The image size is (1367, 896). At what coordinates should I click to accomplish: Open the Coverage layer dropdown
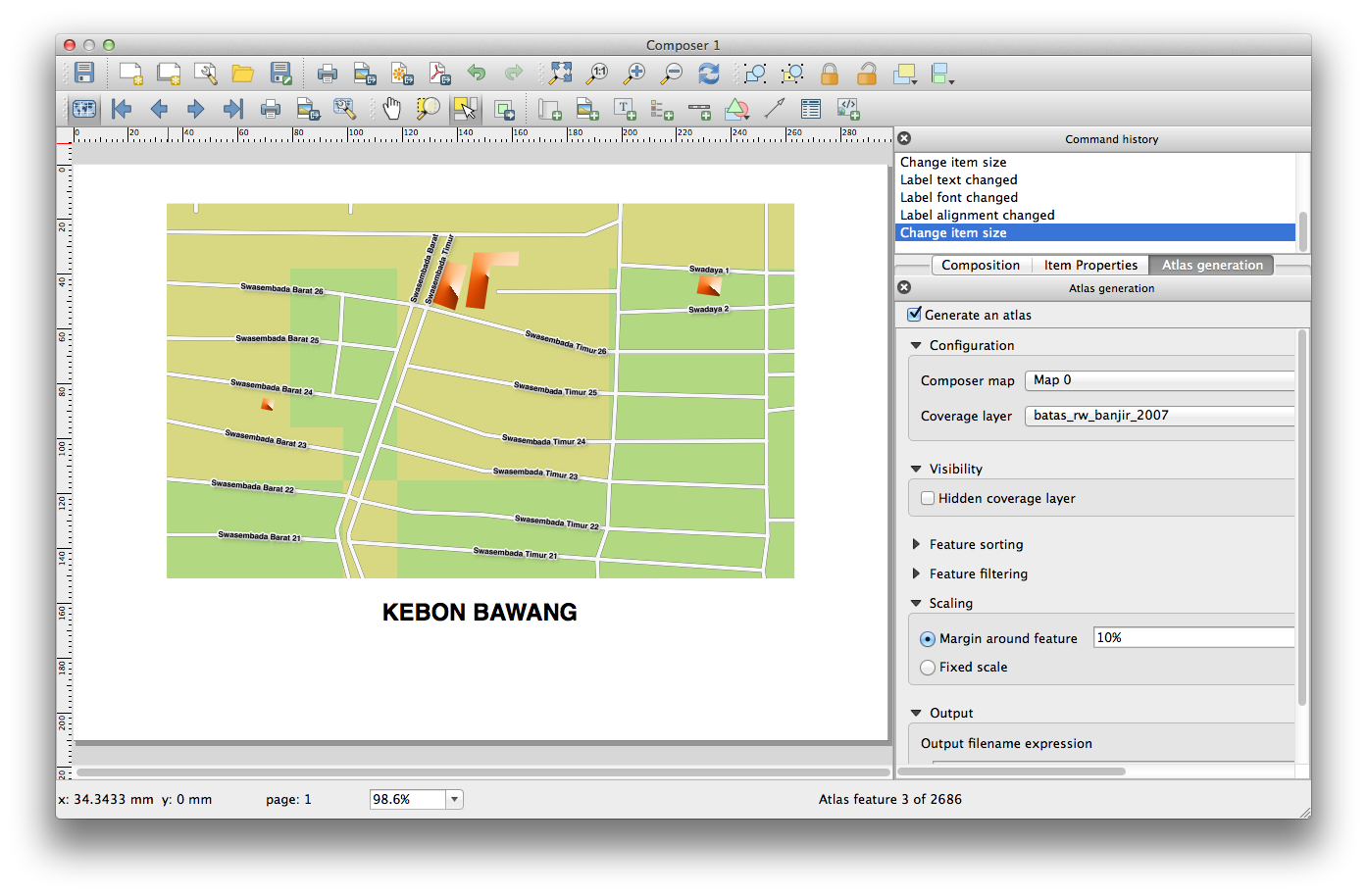point(1159,416)
